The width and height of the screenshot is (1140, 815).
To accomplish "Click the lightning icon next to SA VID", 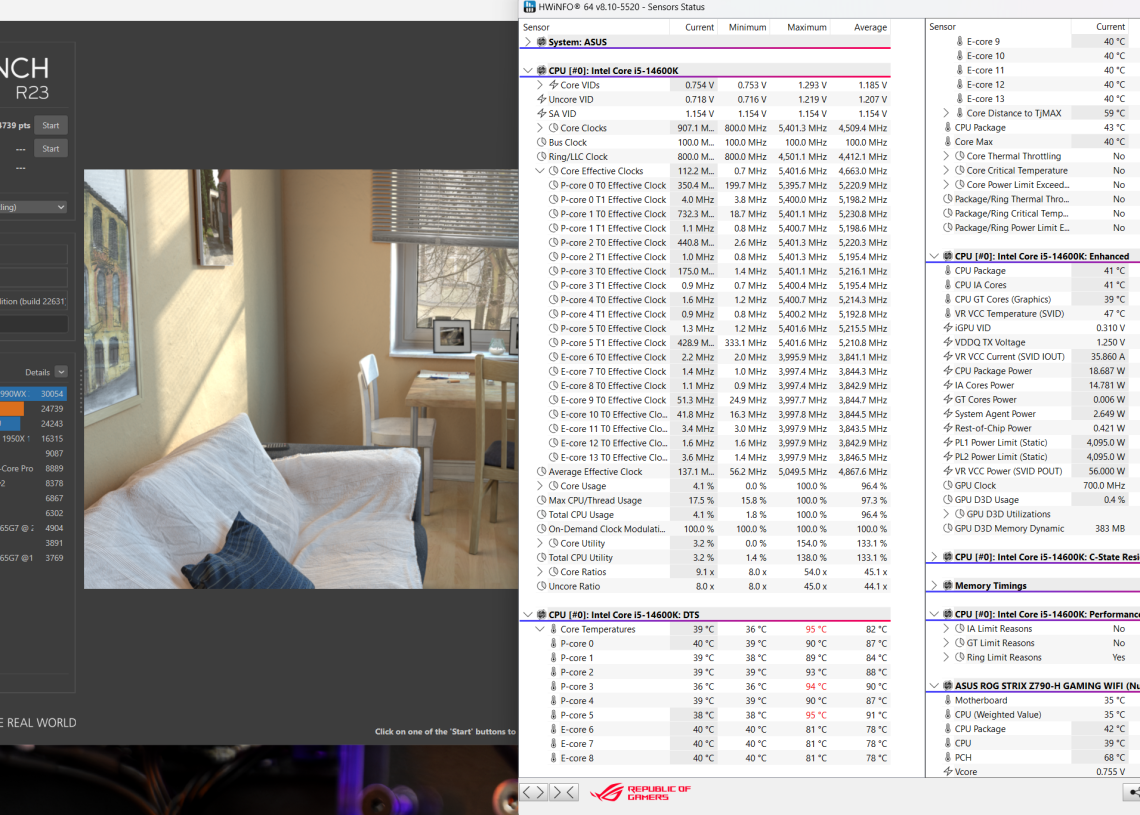I will pyautogui.click(x=542, y=113).
